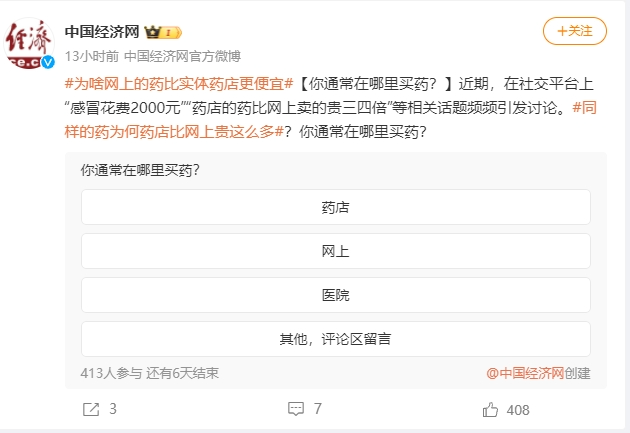Follow the account with +关注 button
Screen dimensions: 630x433
pos(575,31)
